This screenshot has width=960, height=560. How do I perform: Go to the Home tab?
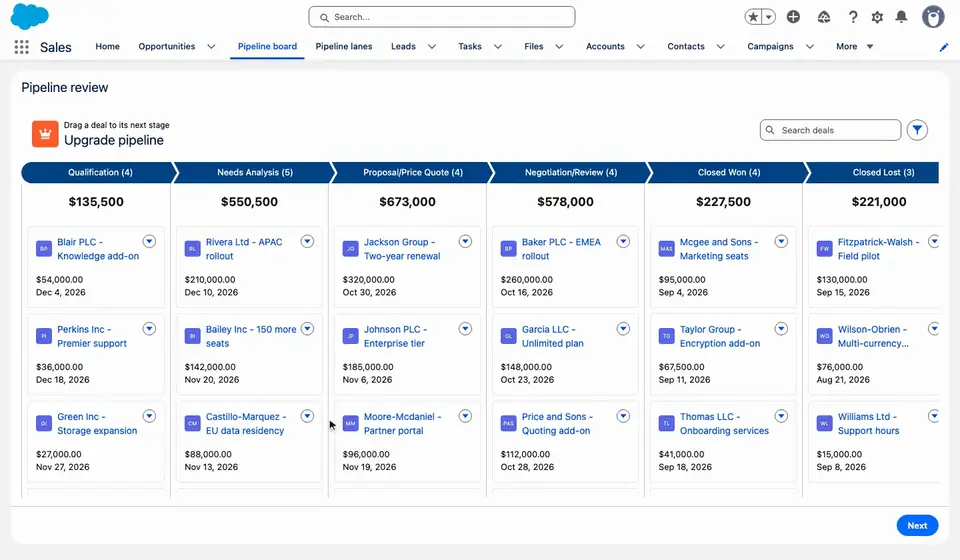107,47
